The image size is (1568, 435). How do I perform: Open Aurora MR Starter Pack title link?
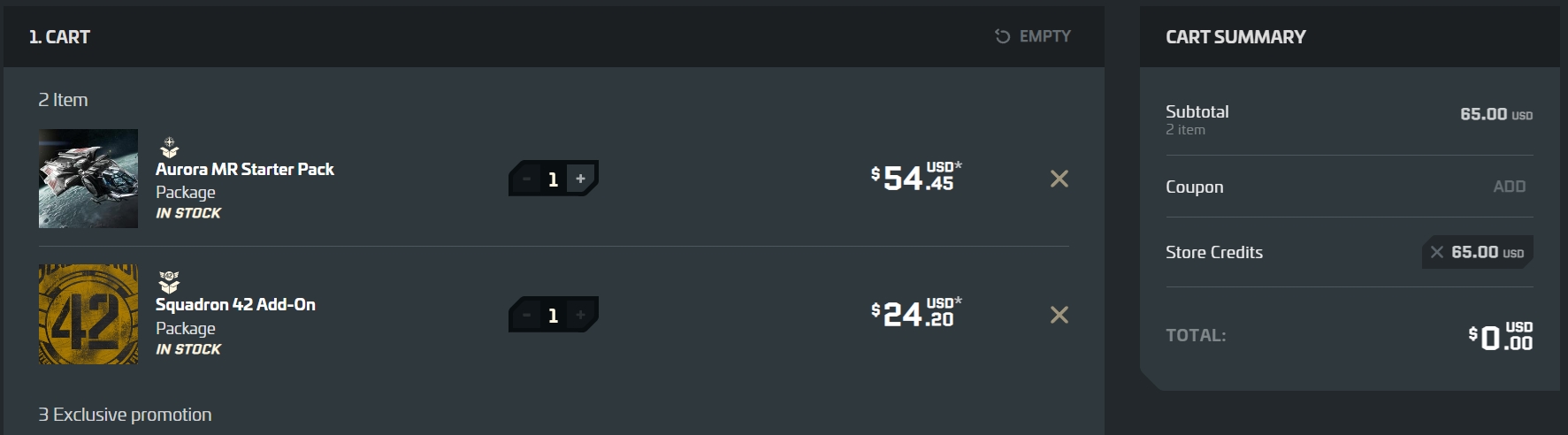(245, 169)
